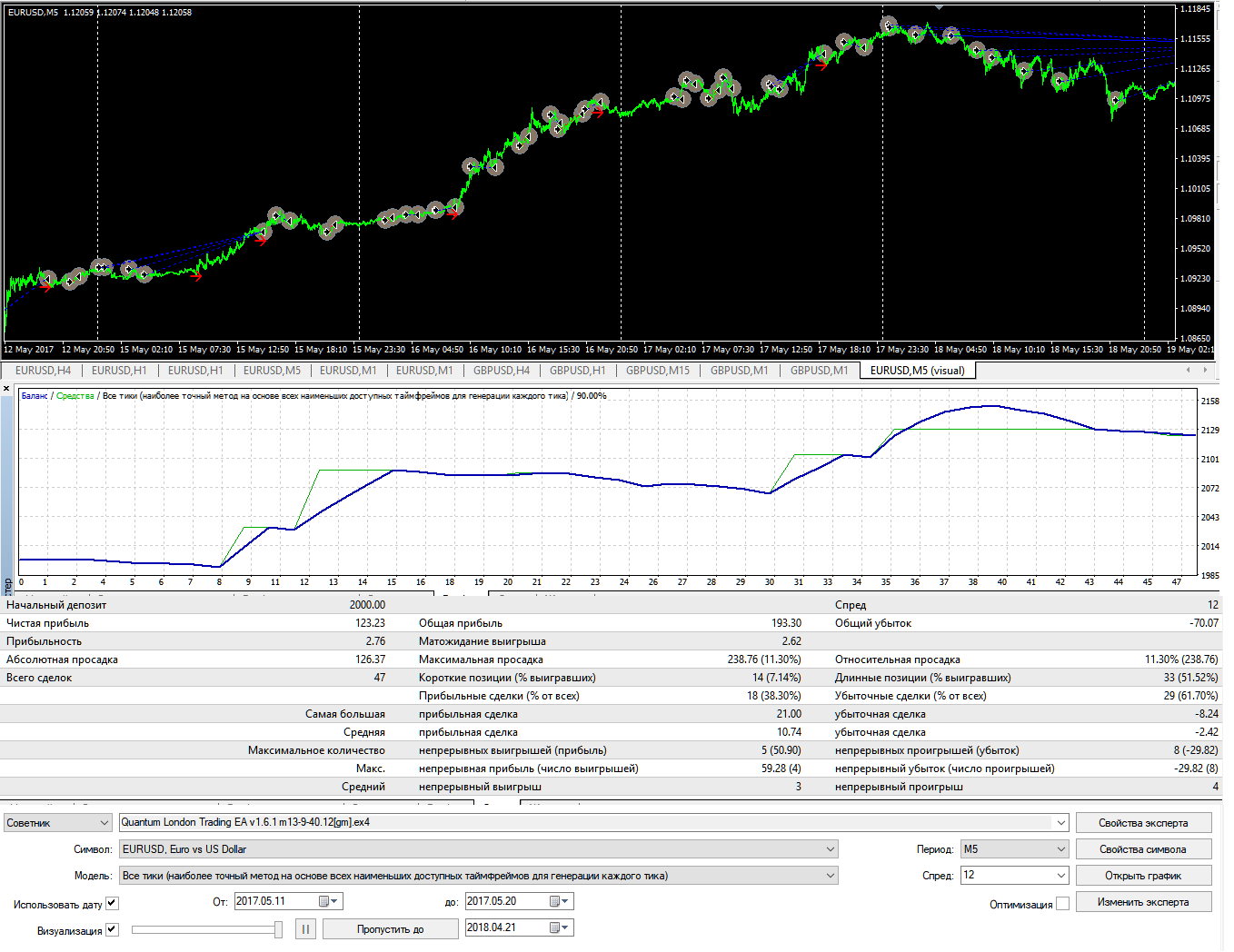1234x952 pixels.
Task: Open calendar picker for the От start date
Action: (x=328, y=901)
